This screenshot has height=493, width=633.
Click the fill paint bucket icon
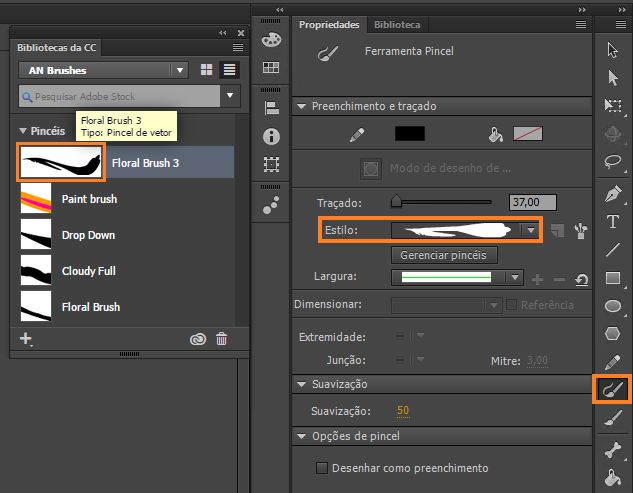(495, 134)
